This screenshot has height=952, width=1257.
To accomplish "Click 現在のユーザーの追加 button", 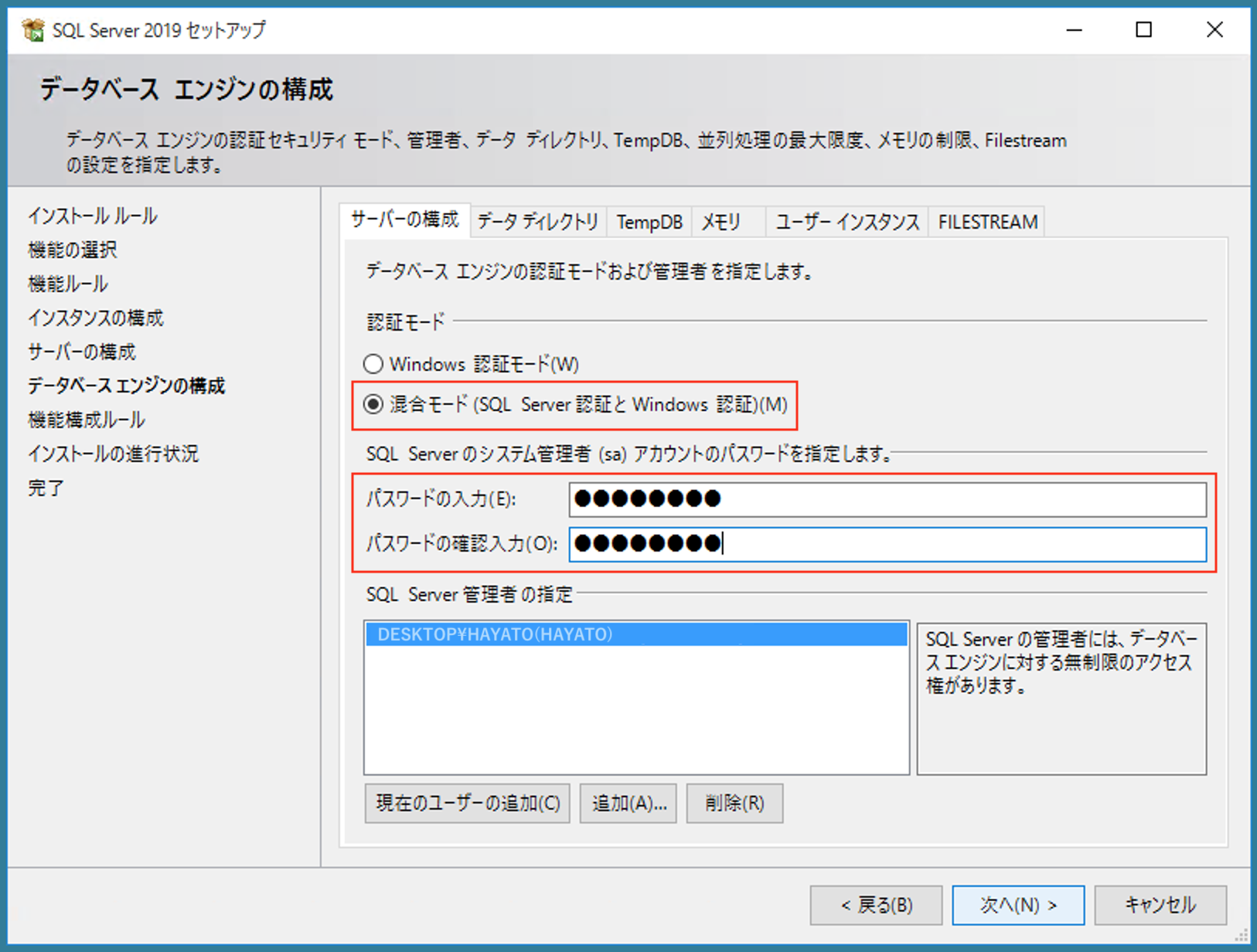I will [468, 804].
